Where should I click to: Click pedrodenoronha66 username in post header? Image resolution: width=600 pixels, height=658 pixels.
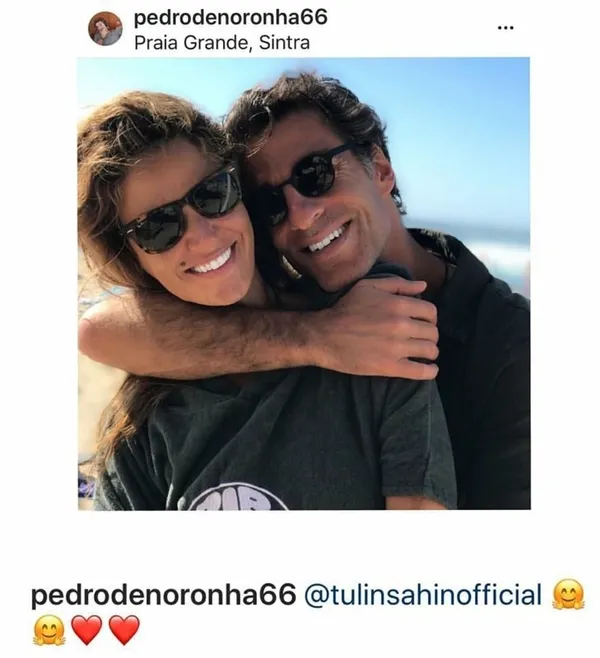point(230,18)
